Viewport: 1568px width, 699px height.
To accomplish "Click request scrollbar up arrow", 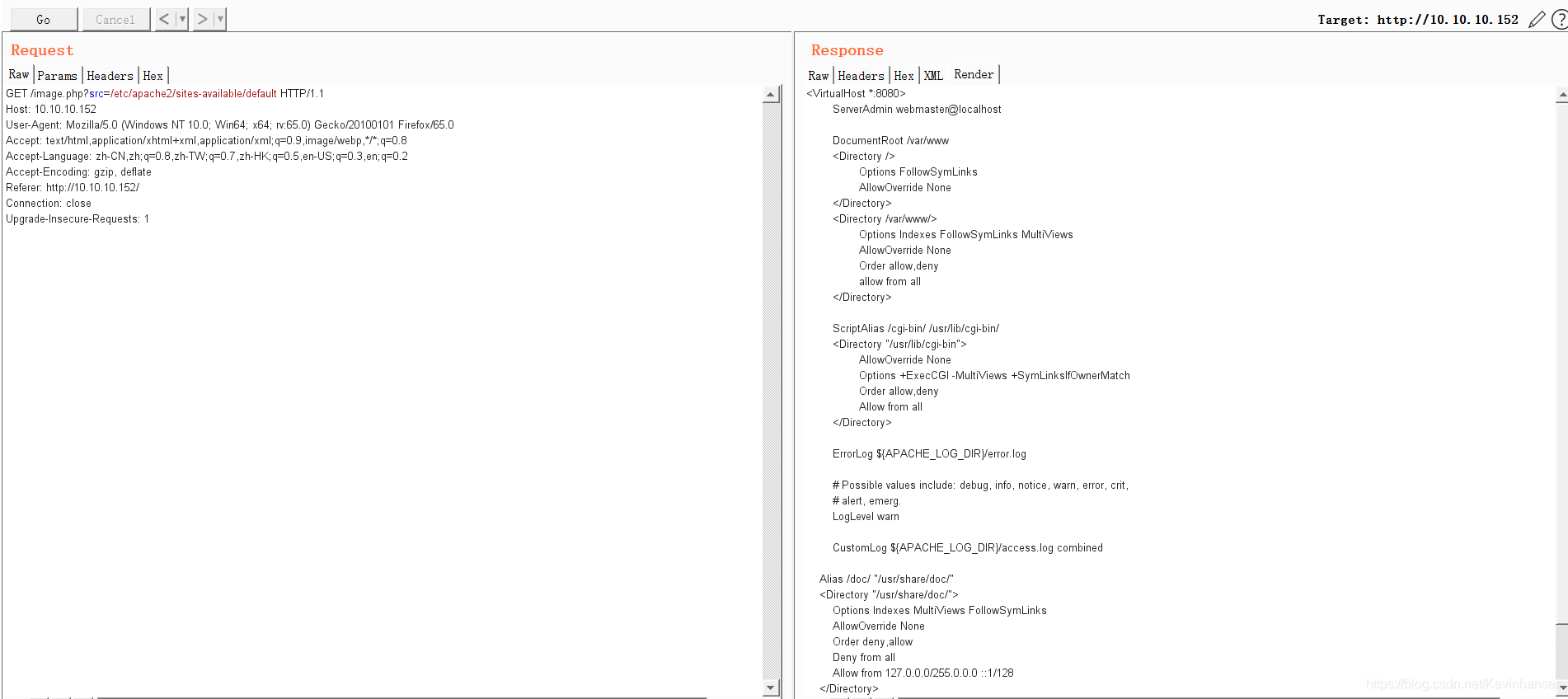I will [771, 94].
